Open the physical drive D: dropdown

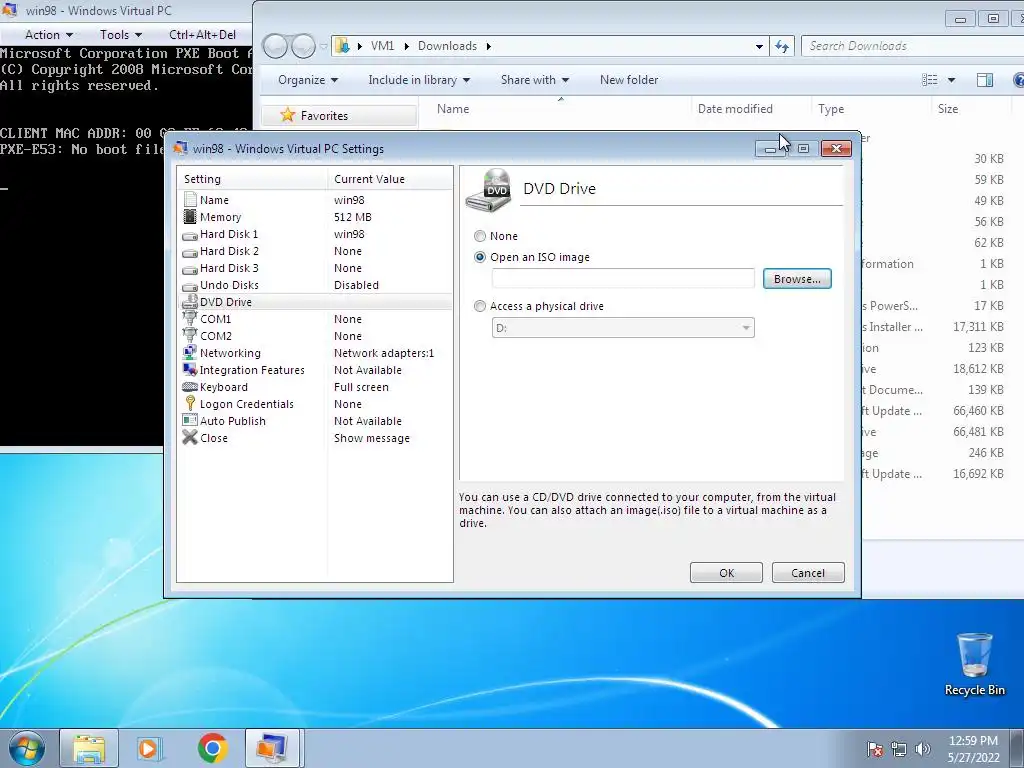tap(623, 328)
